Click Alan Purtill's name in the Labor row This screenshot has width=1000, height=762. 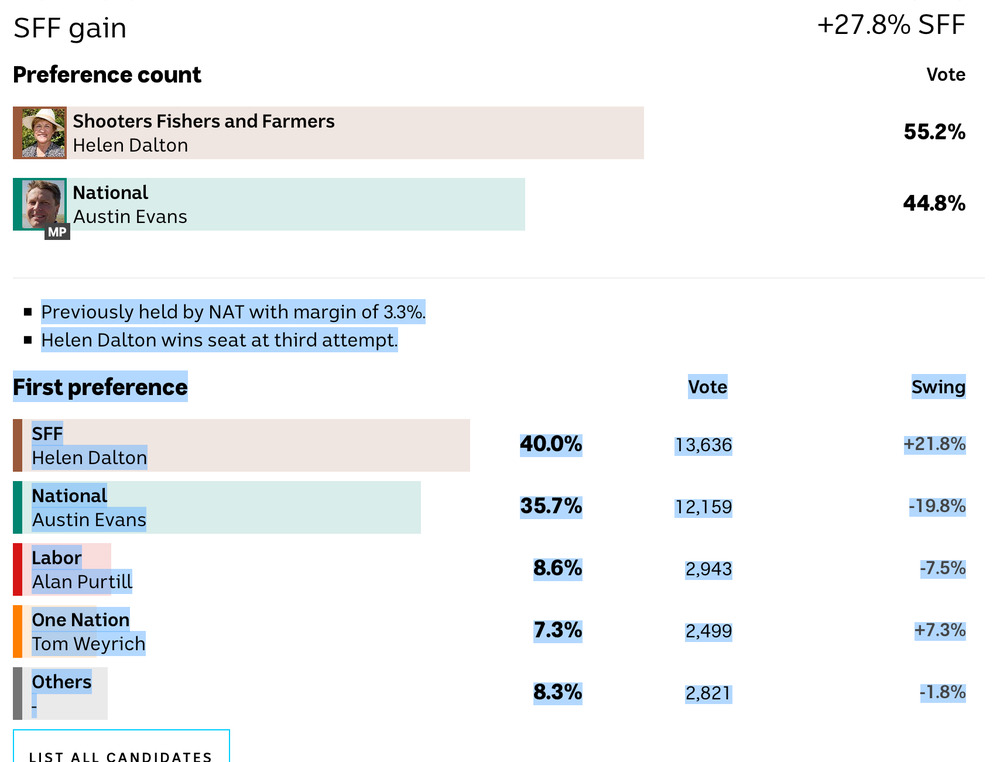pos(82,582)
